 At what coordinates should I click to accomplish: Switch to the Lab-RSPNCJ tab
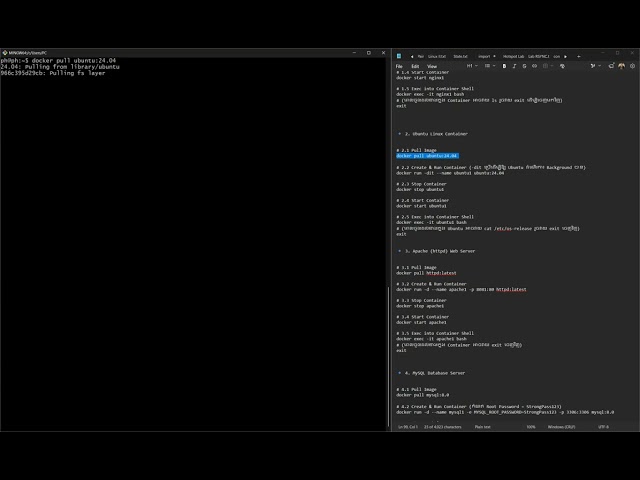coord(538,56)
